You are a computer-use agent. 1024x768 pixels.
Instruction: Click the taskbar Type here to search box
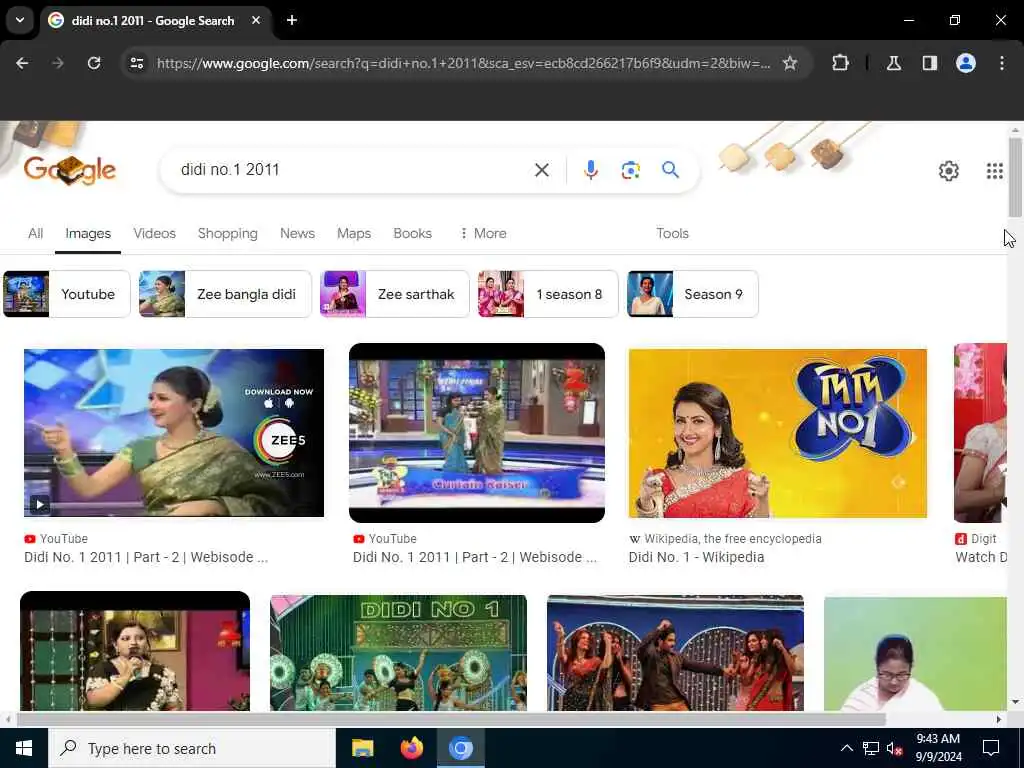[x=192, y=748]
